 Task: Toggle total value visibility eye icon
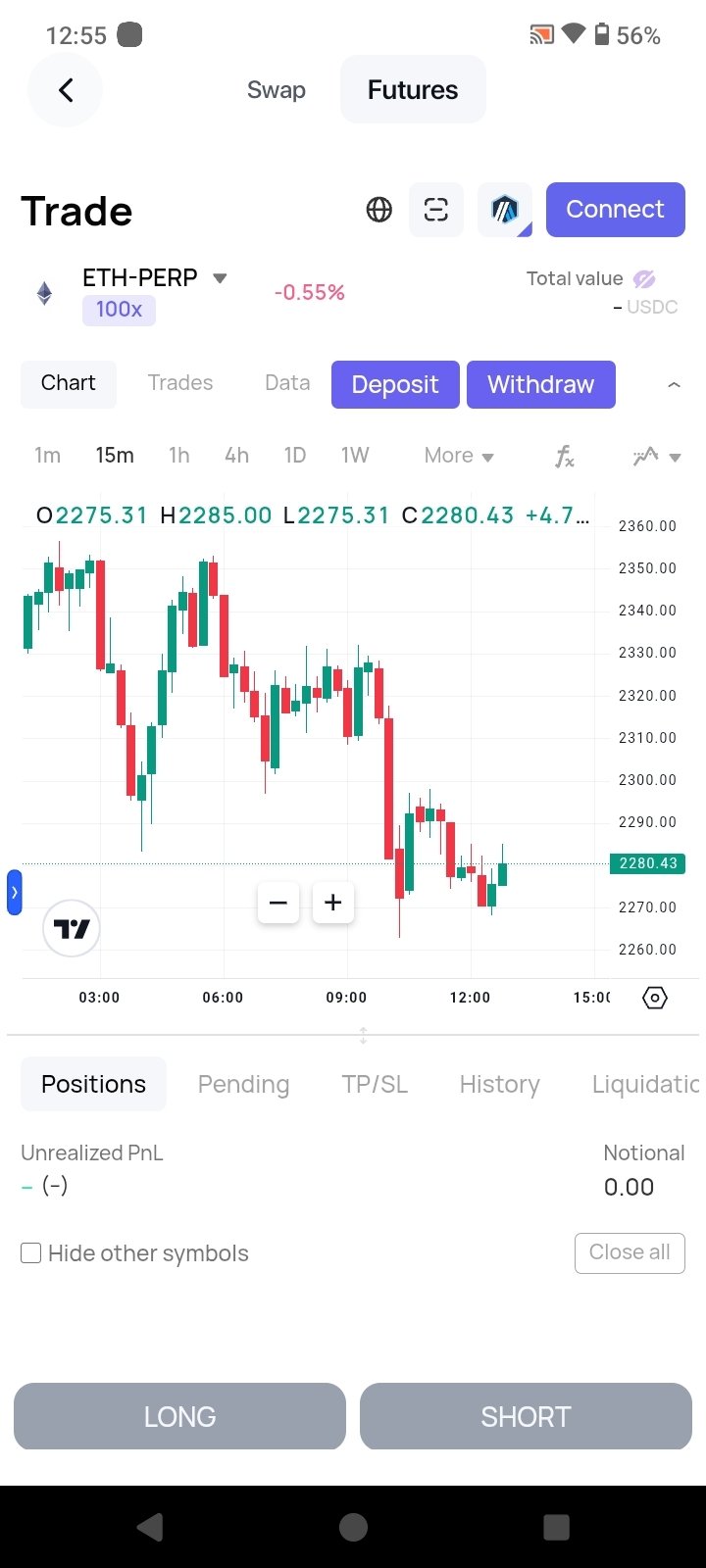coord(644,279)
